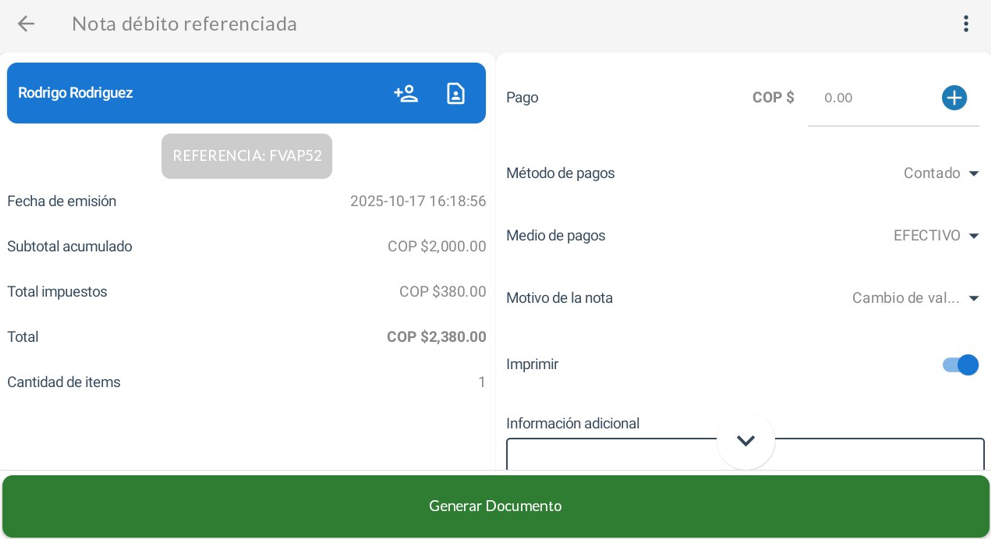
Task: Tap the REFERENCIA: FVAP52 button
Action: pos(247,156)
